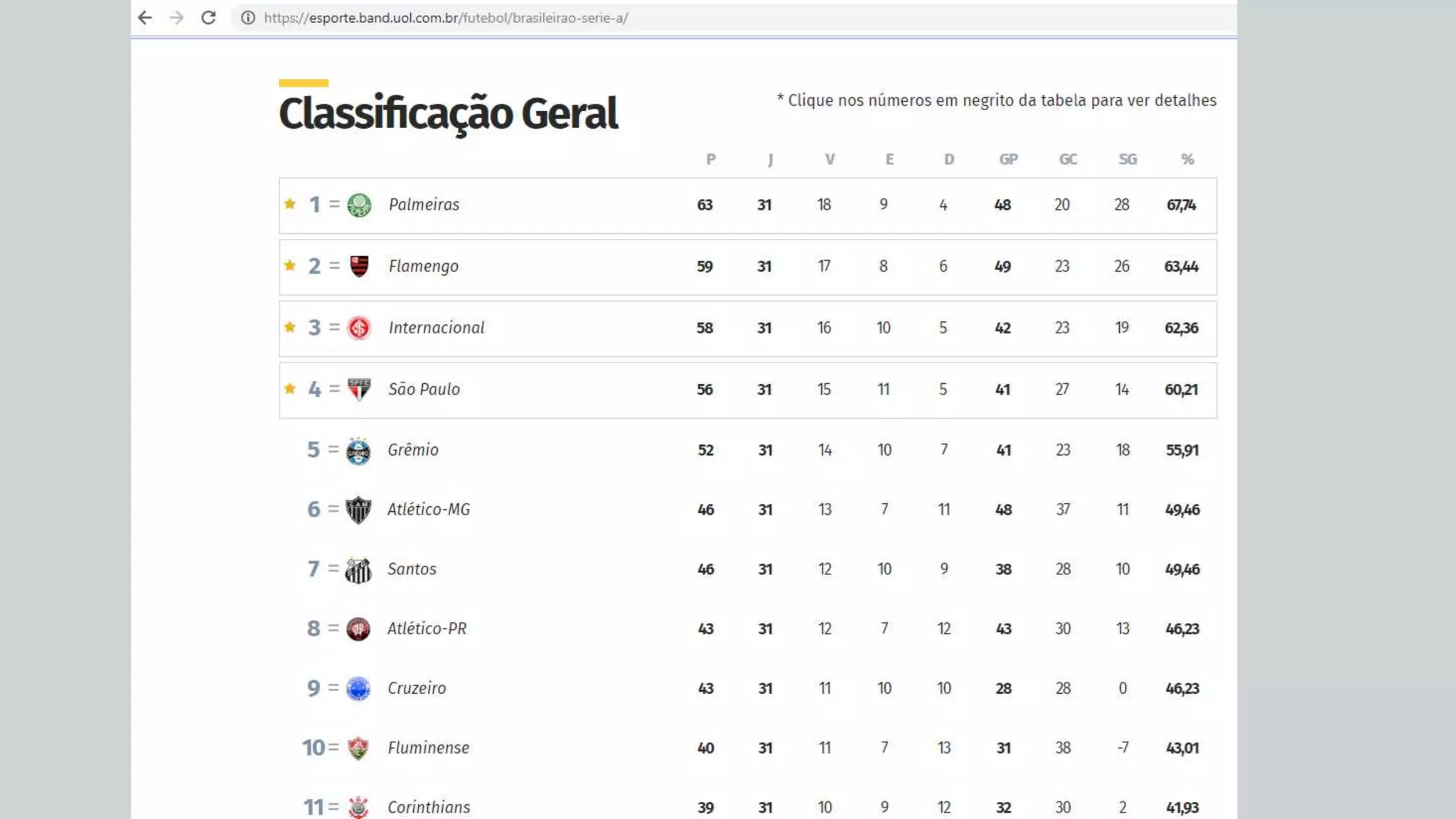Image resolution: width=1456 pixels, height=819 pixels.
Task: Click the Palmeiras club crest
Action: coord(359,205)
